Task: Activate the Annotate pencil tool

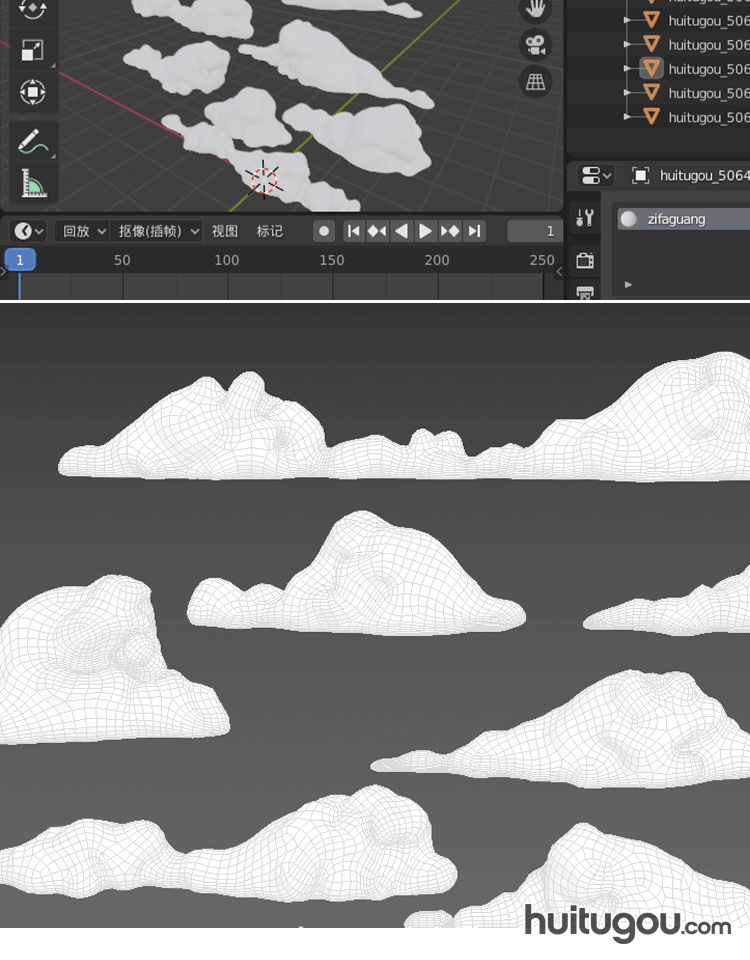Action: pyautogui.click(x=32, y=141)
